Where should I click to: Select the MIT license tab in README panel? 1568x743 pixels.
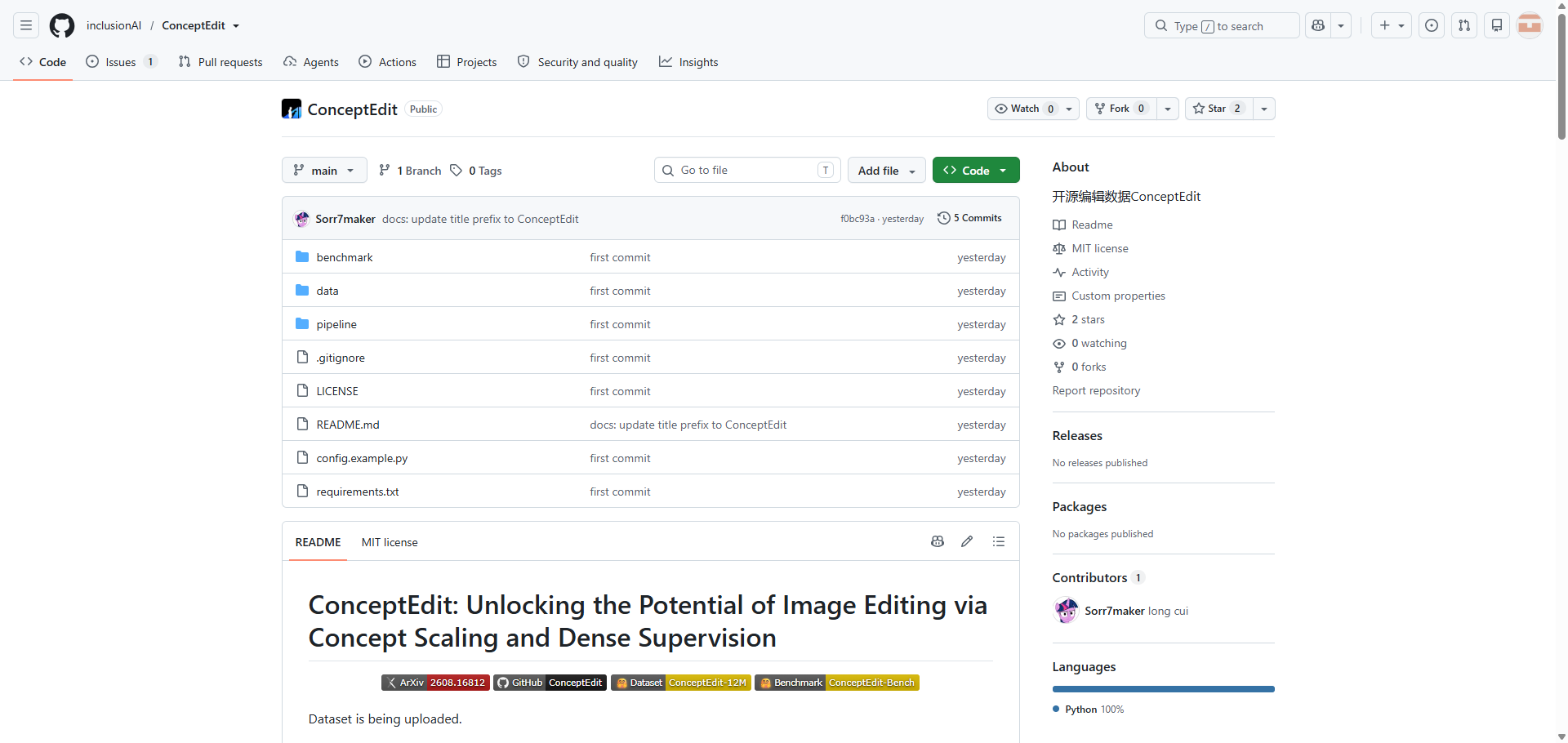(390, 542)
